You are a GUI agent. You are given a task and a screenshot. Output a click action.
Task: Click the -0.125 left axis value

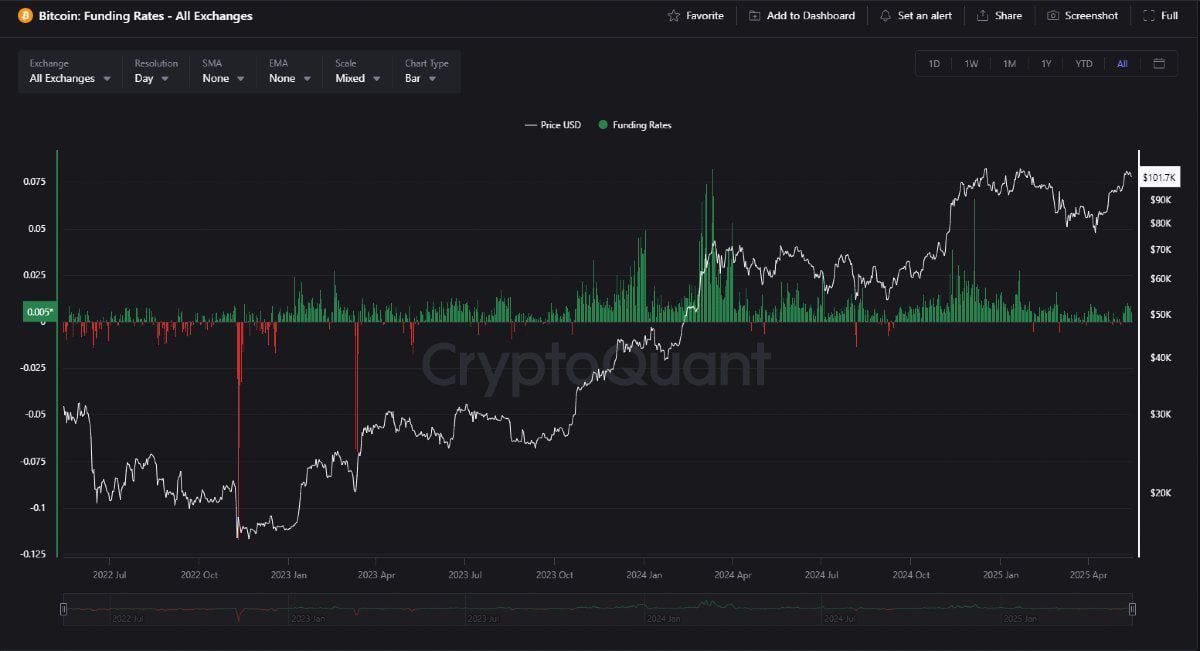(x=33, y=554)
